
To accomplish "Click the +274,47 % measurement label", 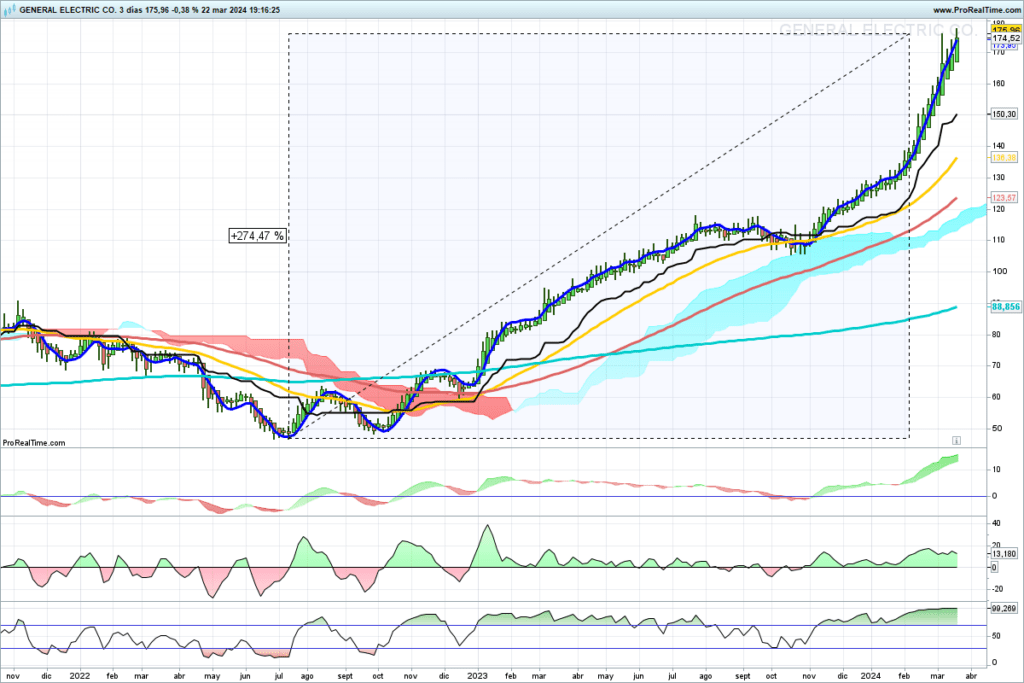I will click(x=257, y=236).
